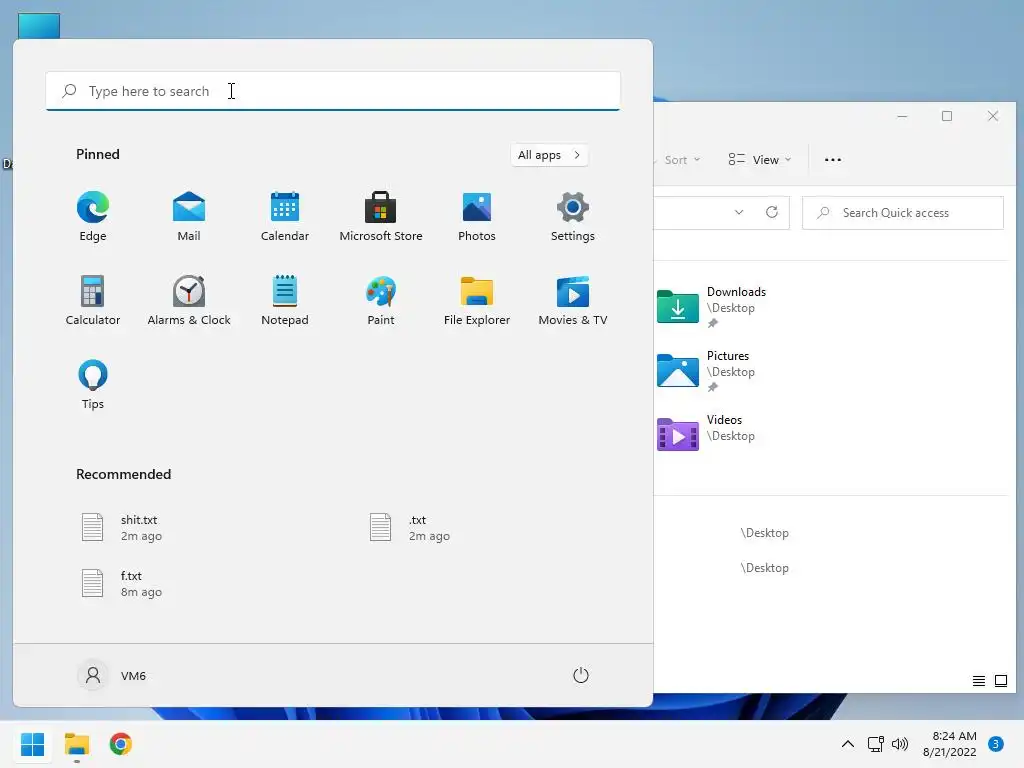This screenshot has height=768, width=1024.
Task: Open the Videos folder in File Explorer
Action: pyautogui.click(x=706, y=434)
